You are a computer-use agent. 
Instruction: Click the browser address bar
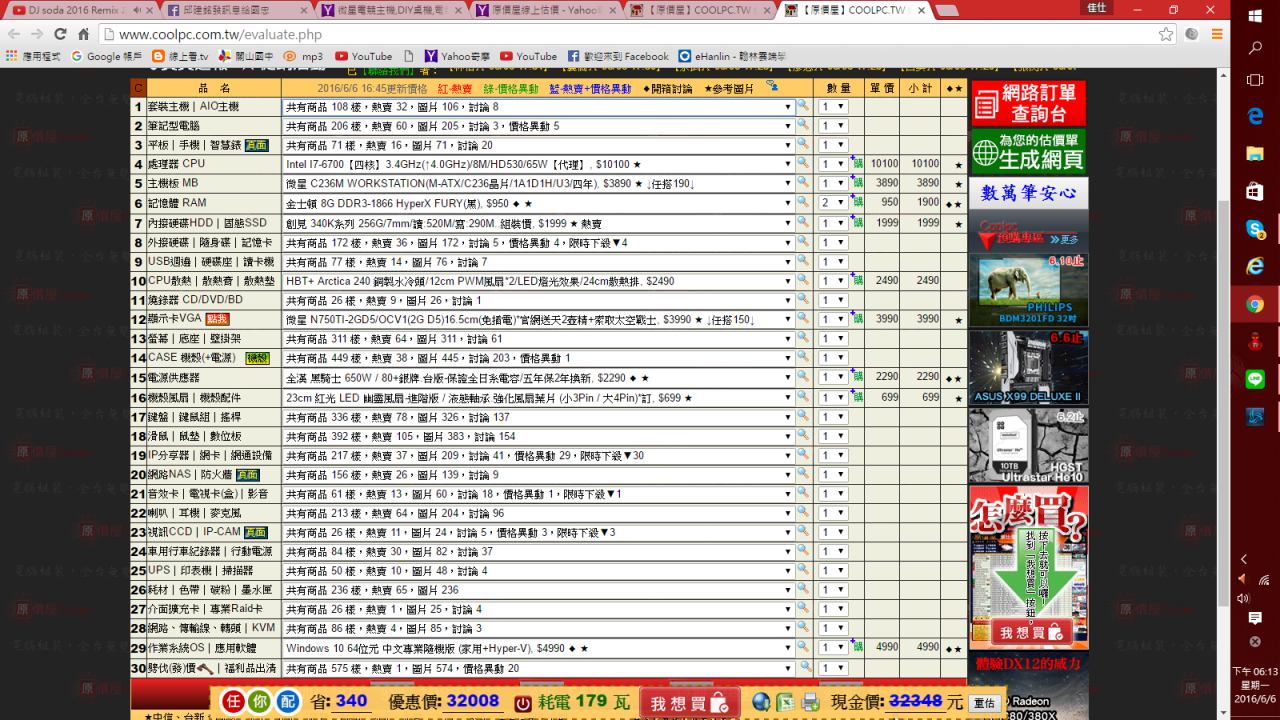point(630,34)
